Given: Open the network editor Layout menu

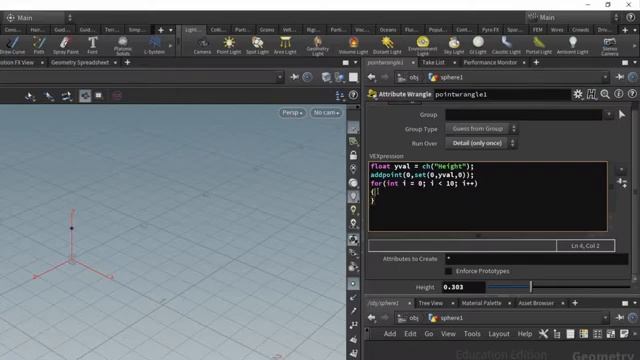Looking at the screenshot, I should point(499,334).
